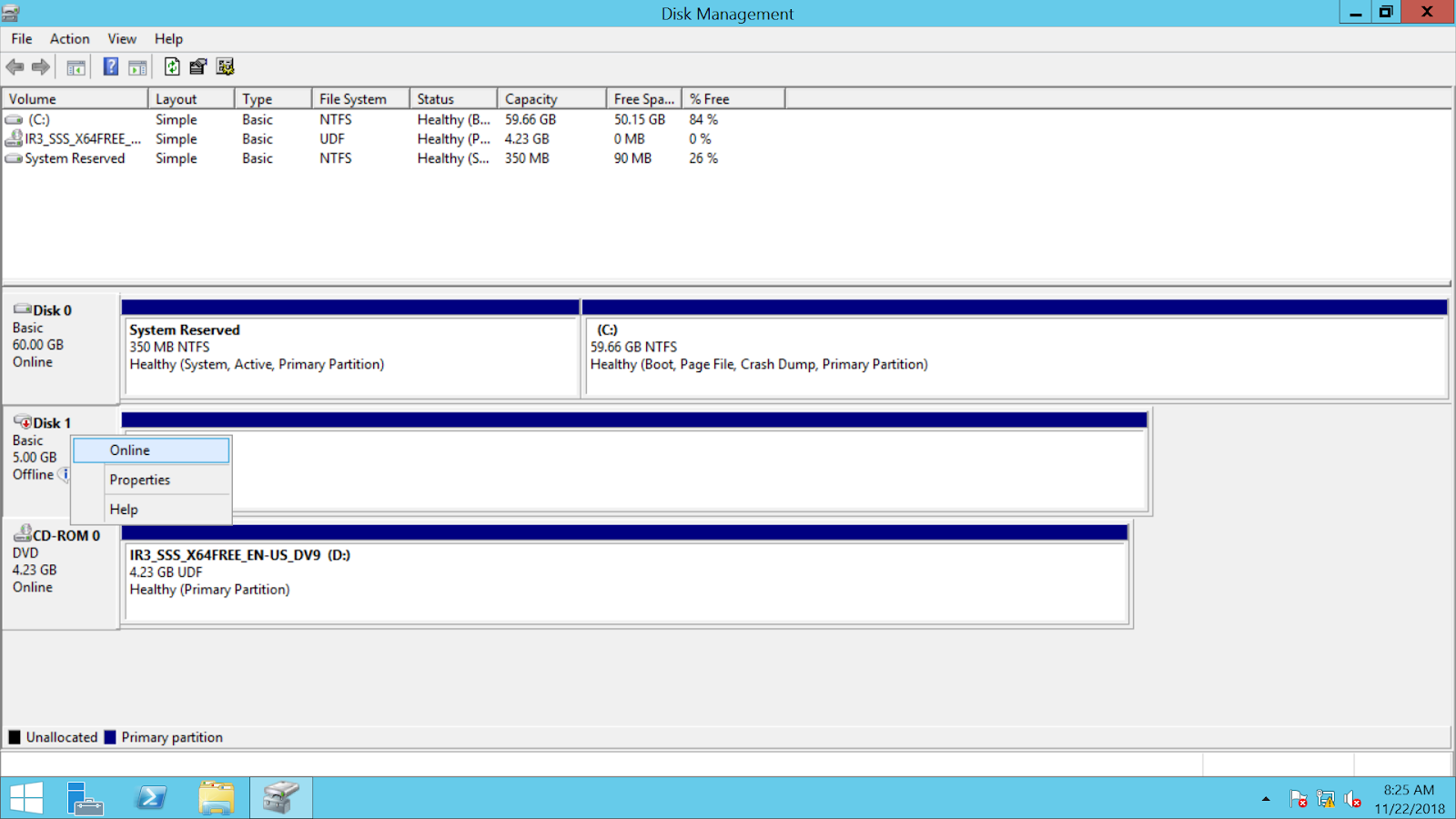
Task: Select the System Reserved volume row
Action: [73, 157]
